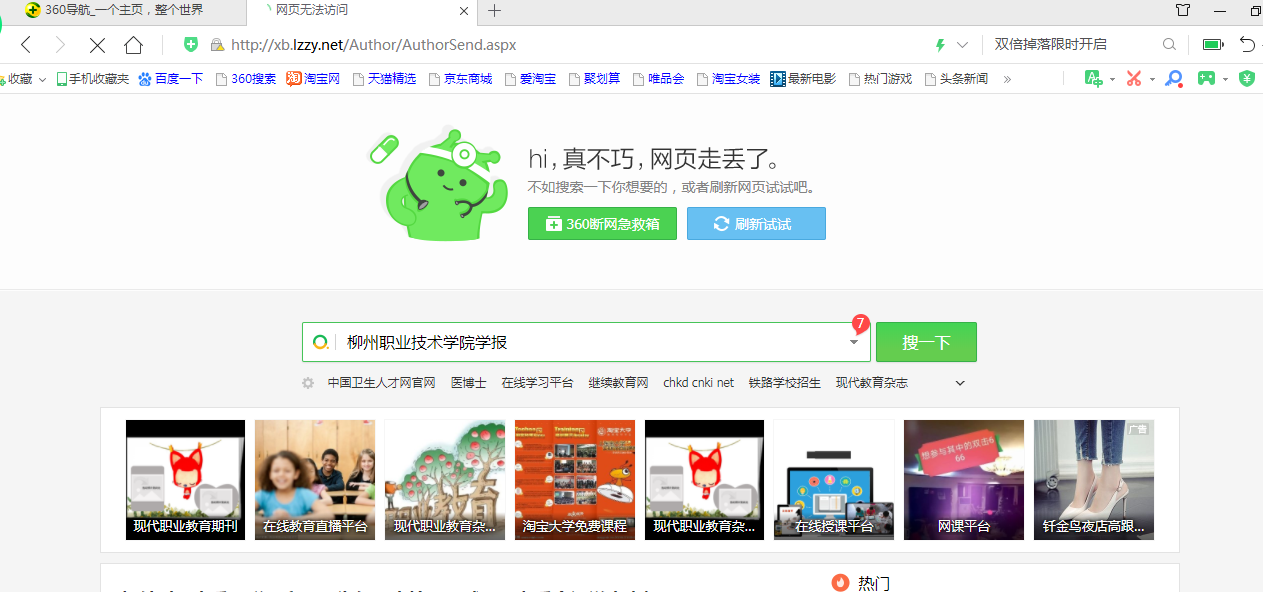1263x592 pixels.
Task: Click the red 7 notification badge
Action: click(860, 323)
